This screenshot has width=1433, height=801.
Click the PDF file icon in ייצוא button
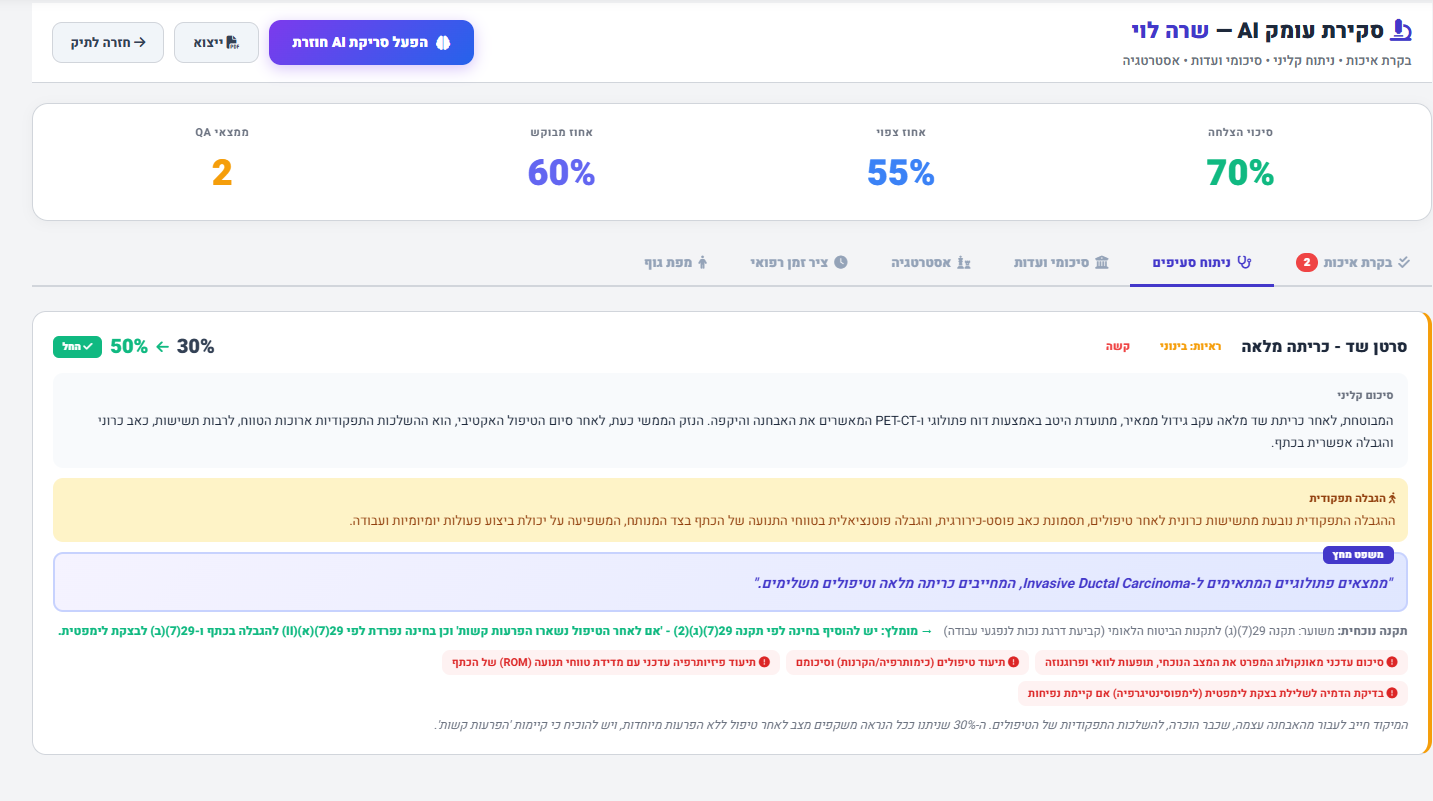point(232,43)
